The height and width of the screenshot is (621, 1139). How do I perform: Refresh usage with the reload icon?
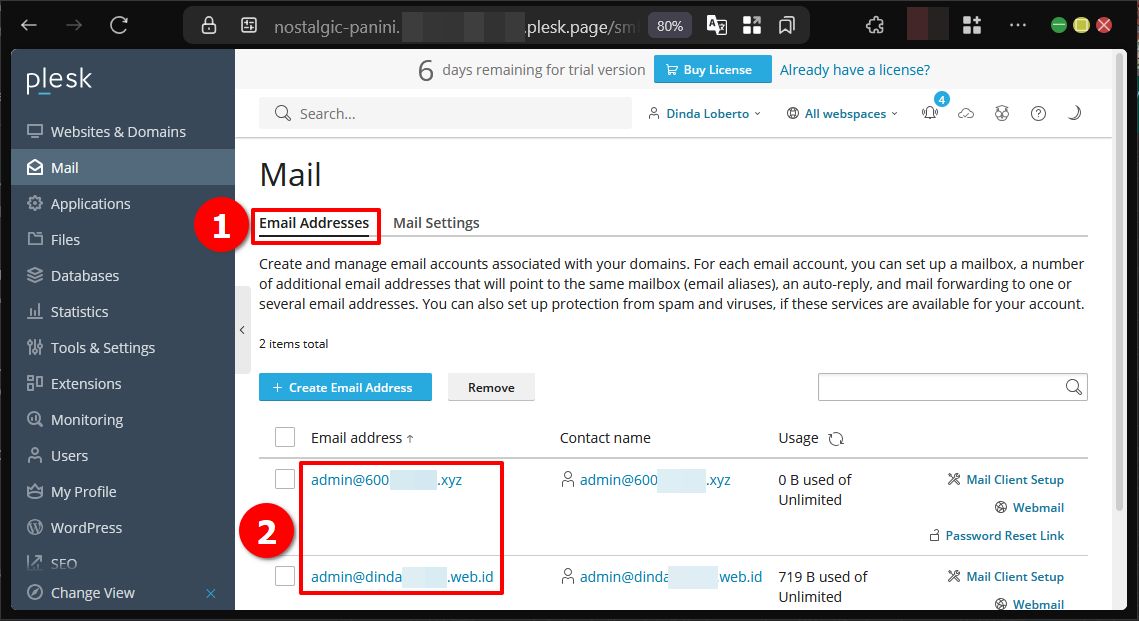click(x=836, y=438)
